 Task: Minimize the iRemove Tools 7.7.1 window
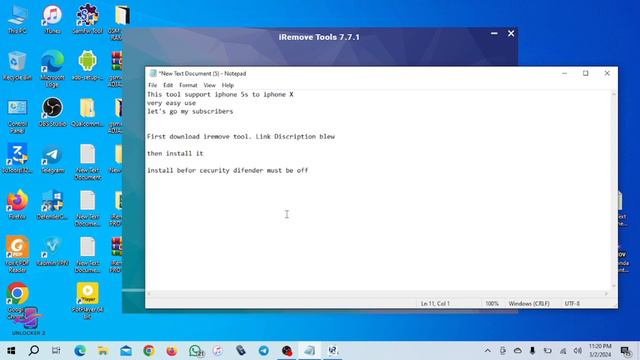494,33
